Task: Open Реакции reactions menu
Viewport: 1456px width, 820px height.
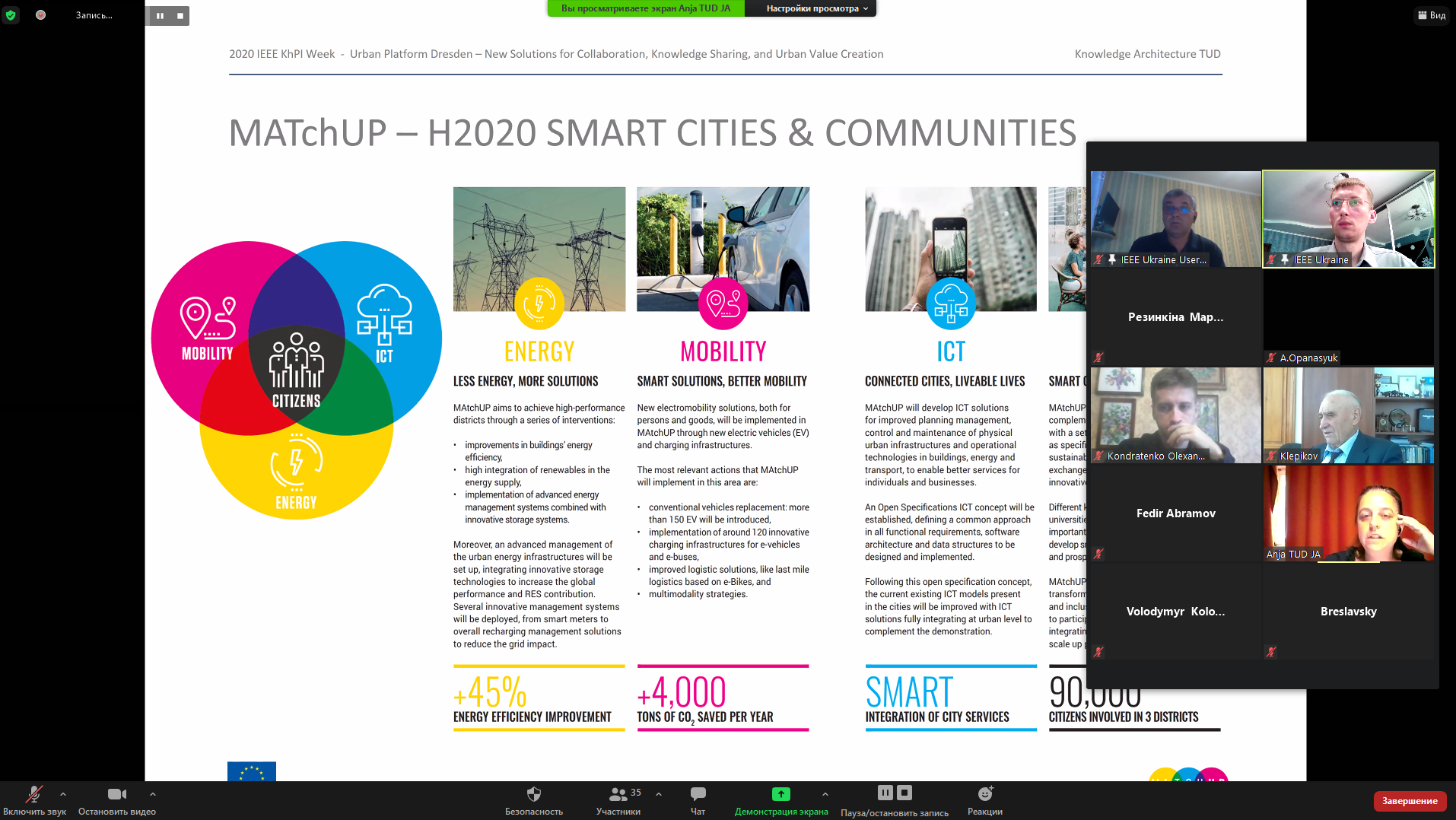Action: click(x=985, y=800)
